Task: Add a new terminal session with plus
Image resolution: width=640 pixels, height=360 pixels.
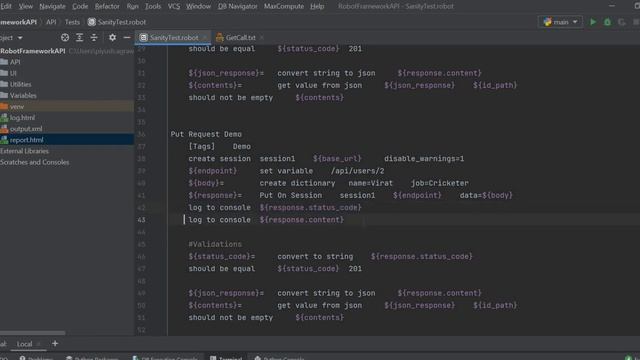Action: click(x=55, y=344)
